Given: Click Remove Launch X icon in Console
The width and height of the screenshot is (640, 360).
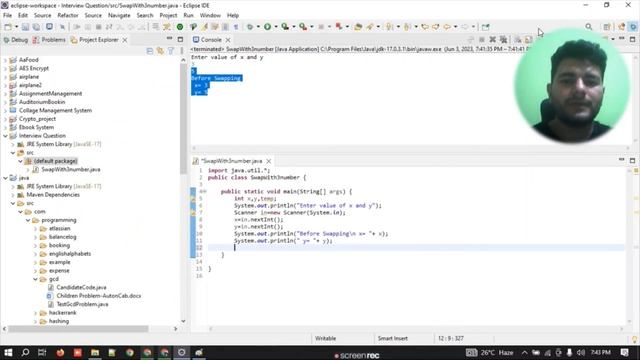Looking at the screenshot, I should (x=493, y=40).
